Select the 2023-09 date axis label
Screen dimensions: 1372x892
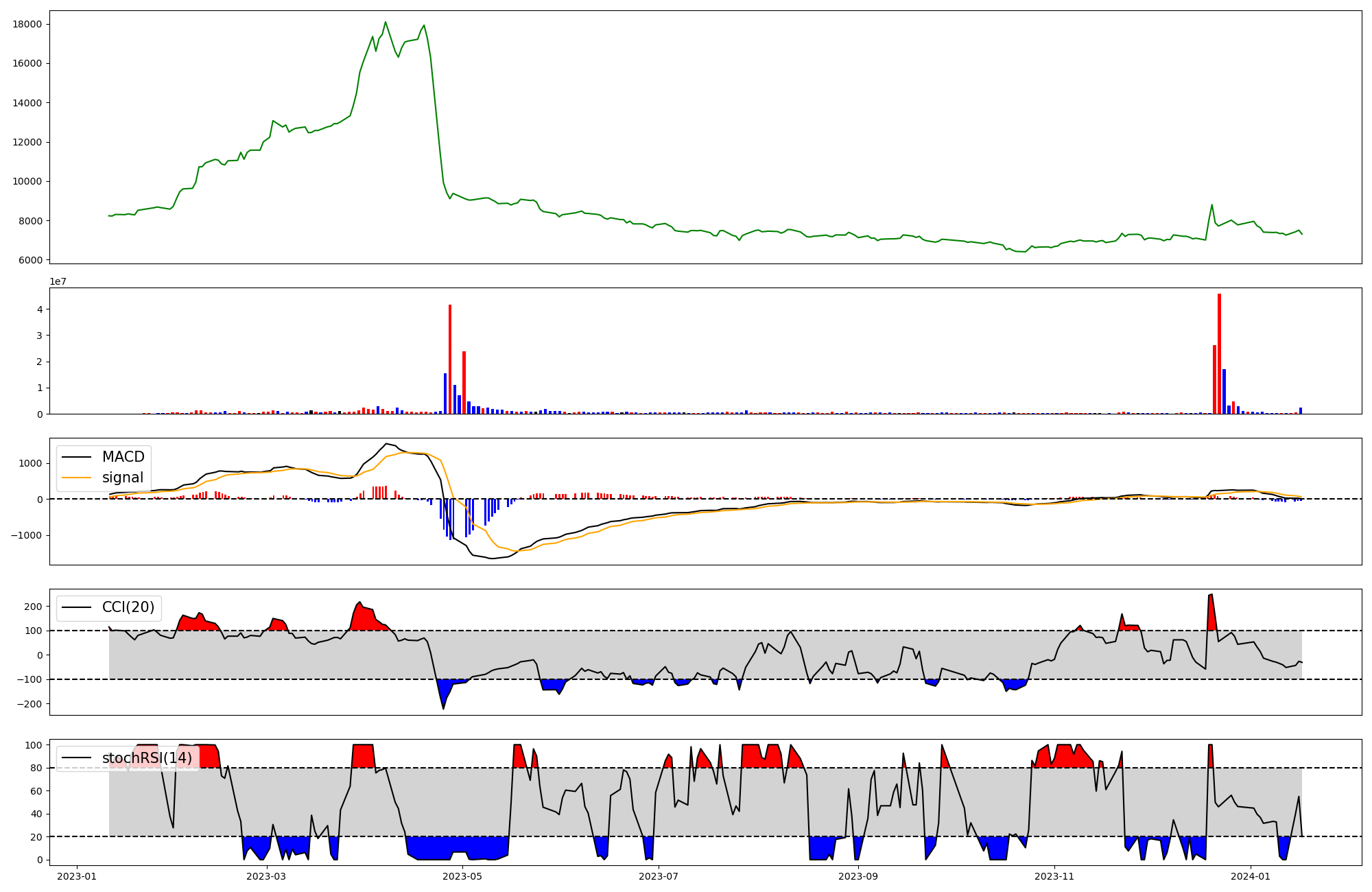pyautogui.click(x=858, y=876)
